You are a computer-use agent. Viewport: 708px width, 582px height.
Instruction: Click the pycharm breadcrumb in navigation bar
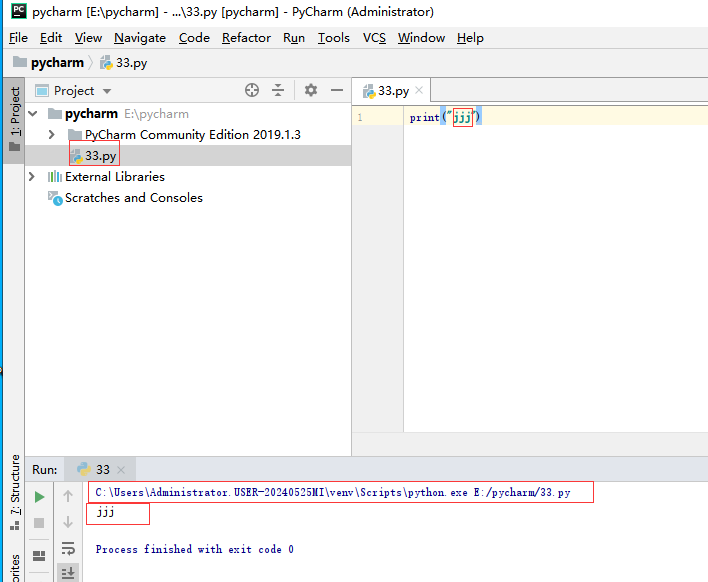click(x=48, y=62)
